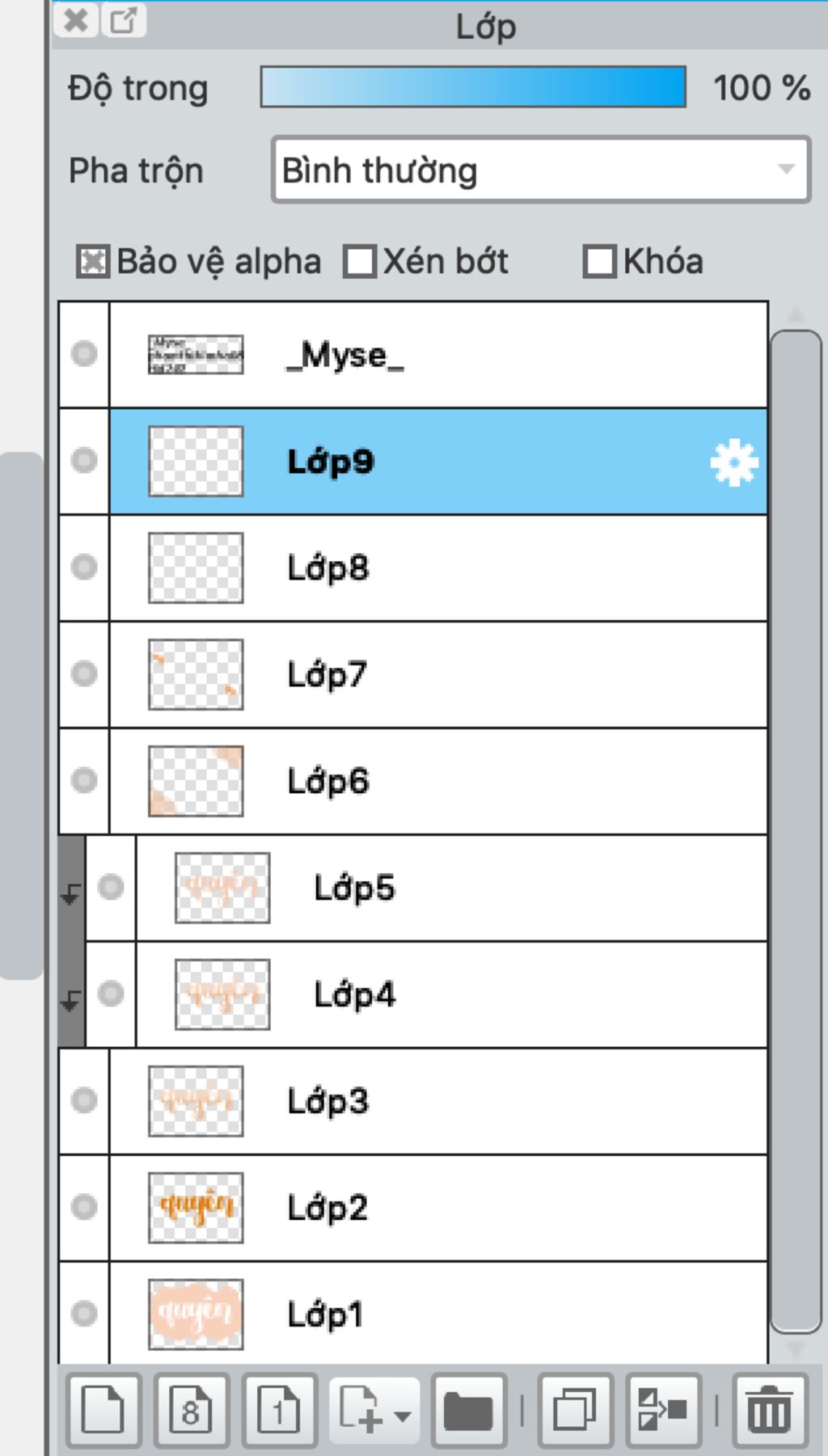
Task: Open Lớp9 layer settings gear
Action: (734, 462)
